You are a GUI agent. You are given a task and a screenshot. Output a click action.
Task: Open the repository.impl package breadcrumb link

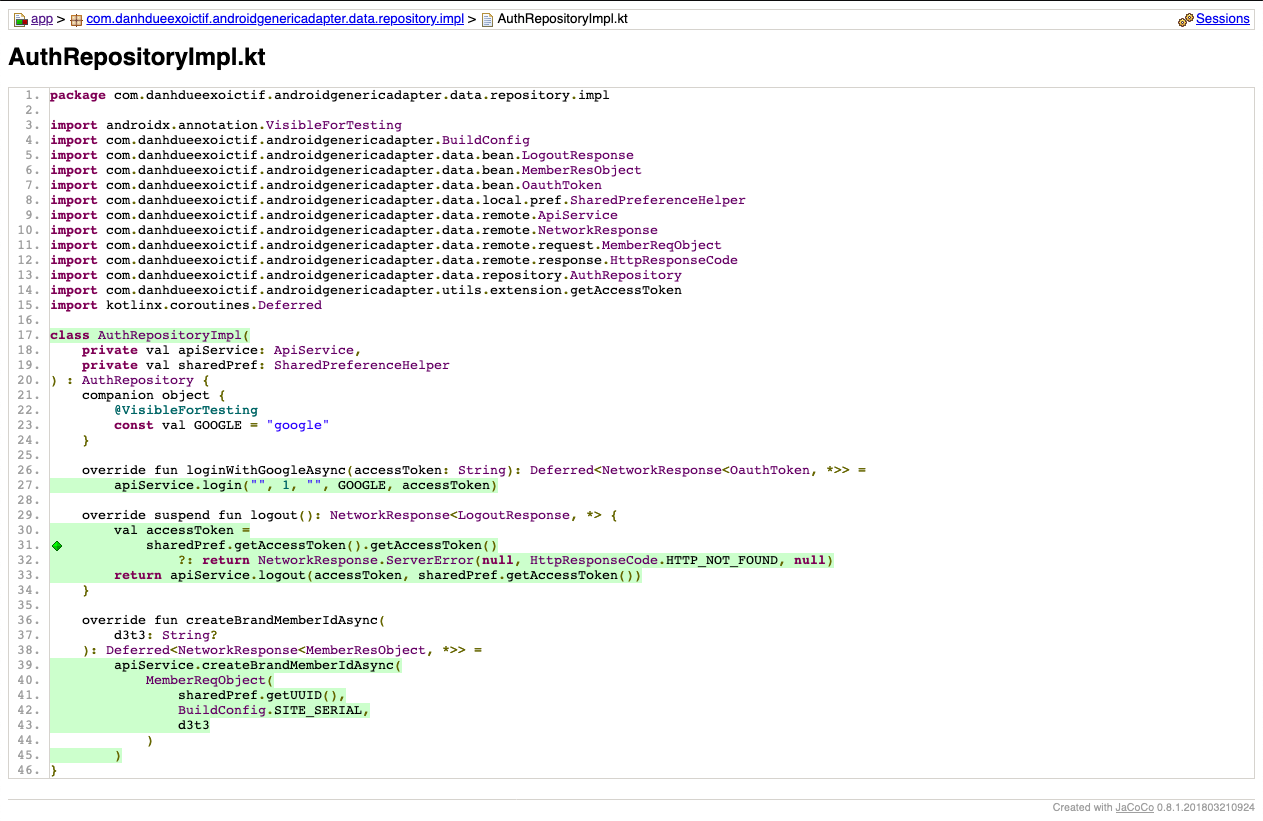click(x=275, y=19)
